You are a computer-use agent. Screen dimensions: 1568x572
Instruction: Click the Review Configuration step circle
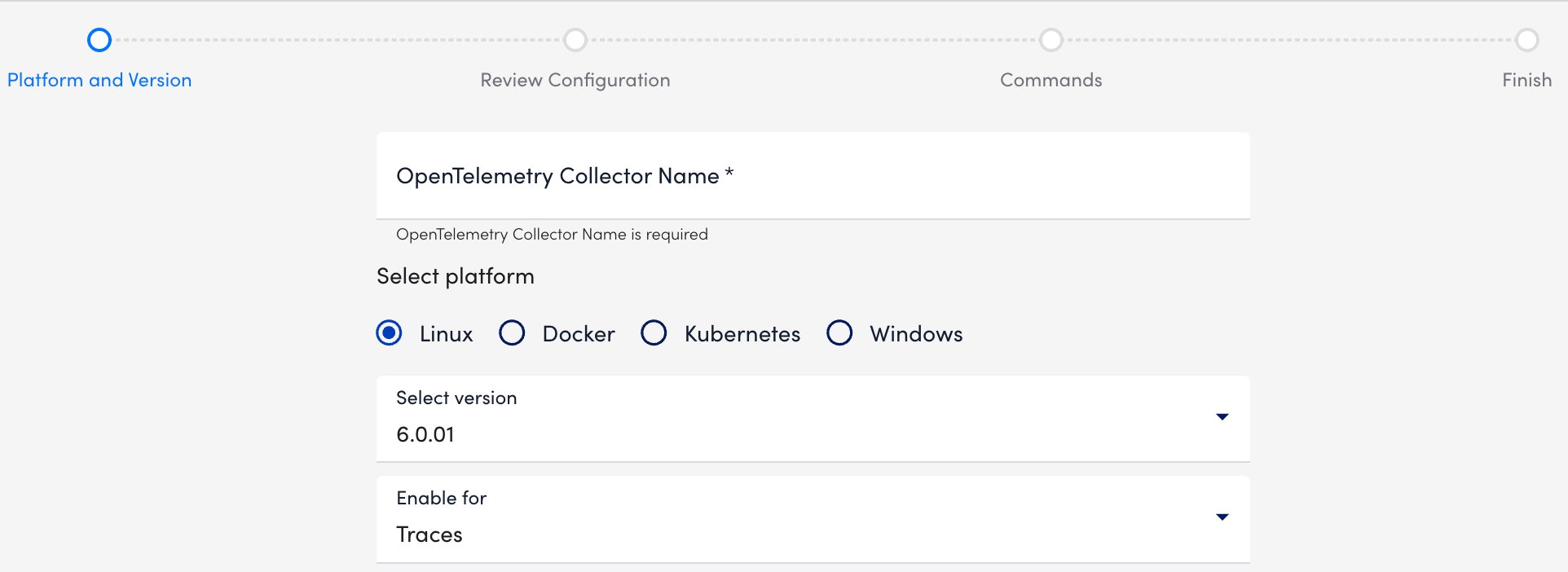click(575, 39)
